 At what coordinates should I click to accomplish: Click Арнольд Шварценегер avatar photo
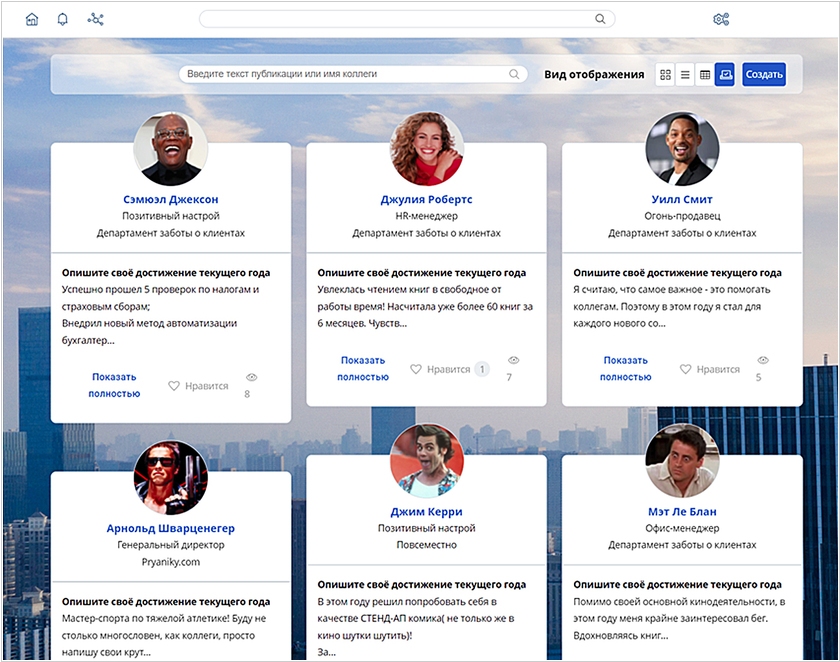[x=171, y=478]
